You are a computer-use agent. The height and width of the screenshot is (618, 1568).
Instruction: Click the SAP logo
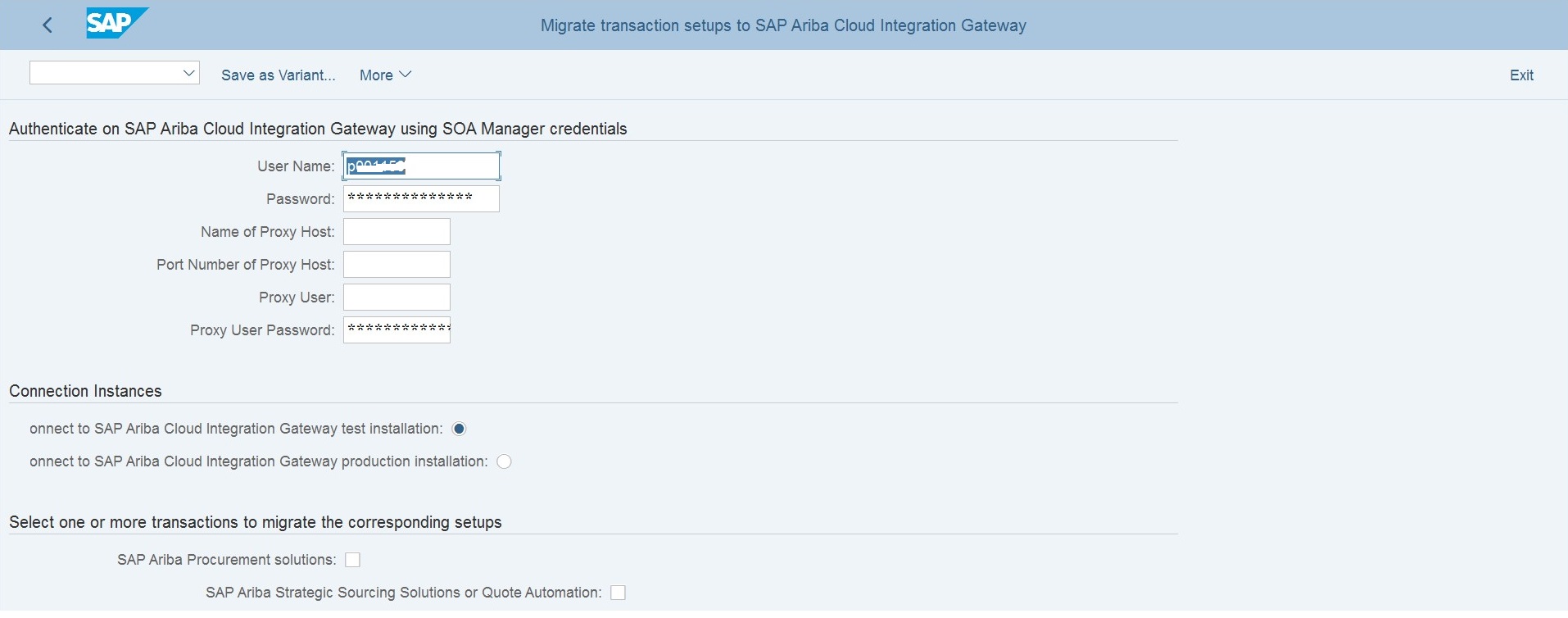coord(117,24)
